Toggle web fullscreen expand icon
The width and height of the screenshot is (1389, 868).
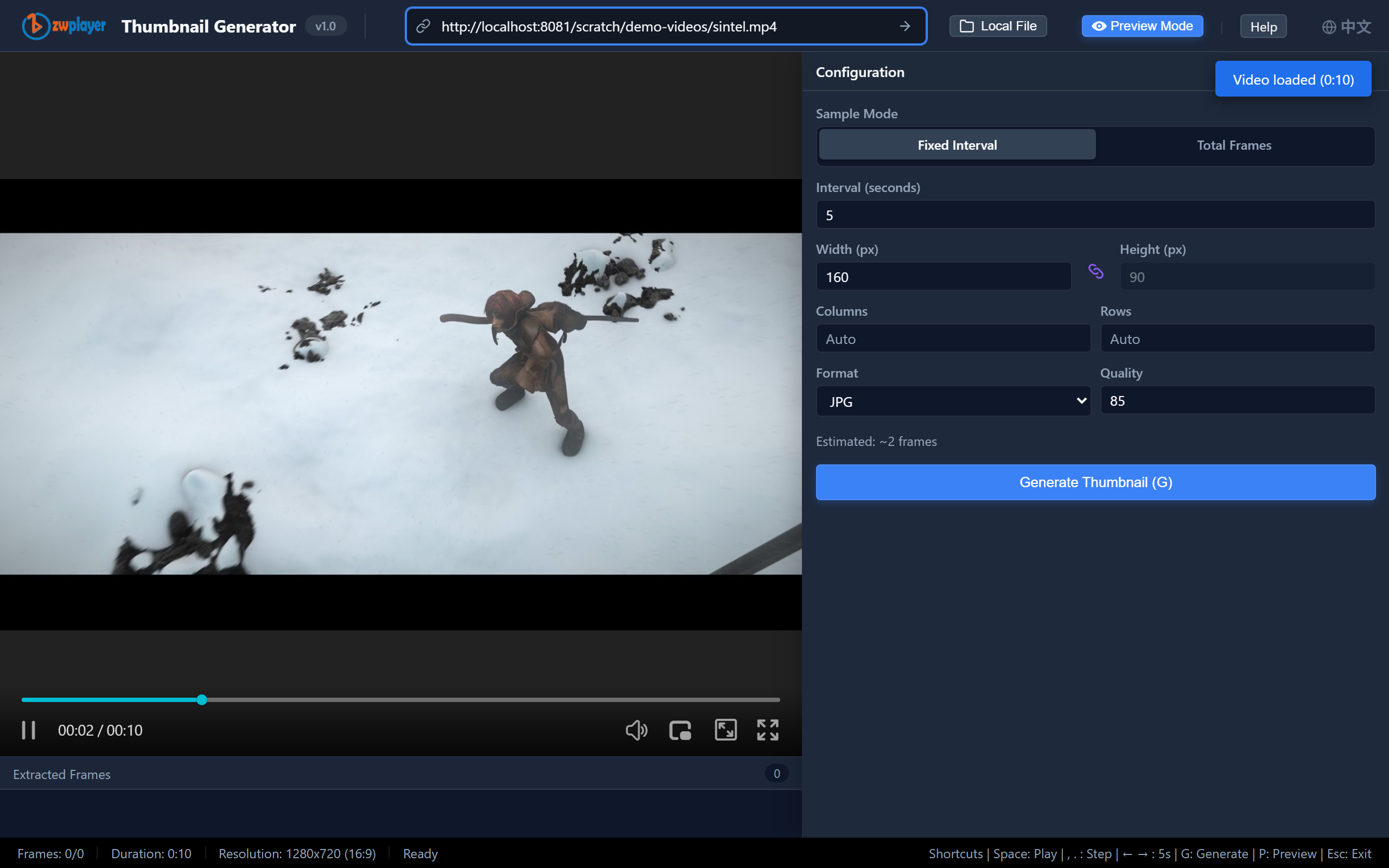click(x=725, y=730)
